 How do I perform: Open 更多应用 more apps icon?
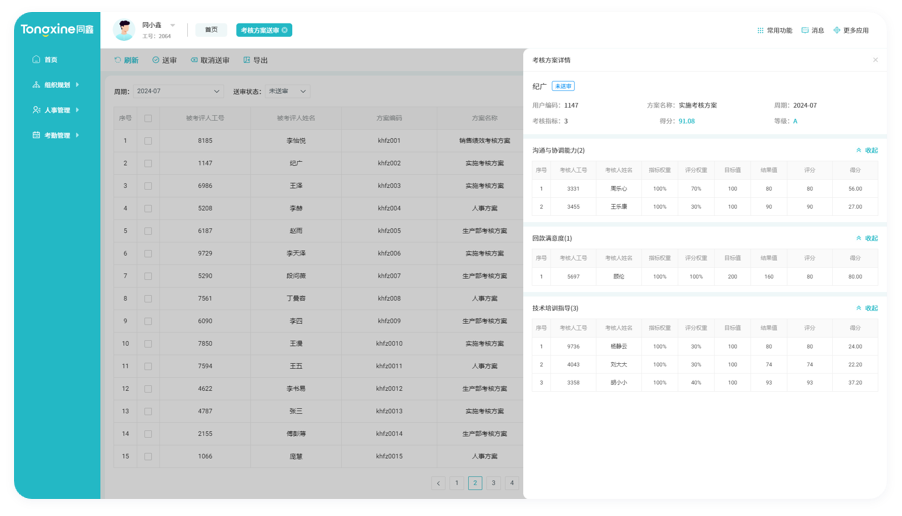837,30
